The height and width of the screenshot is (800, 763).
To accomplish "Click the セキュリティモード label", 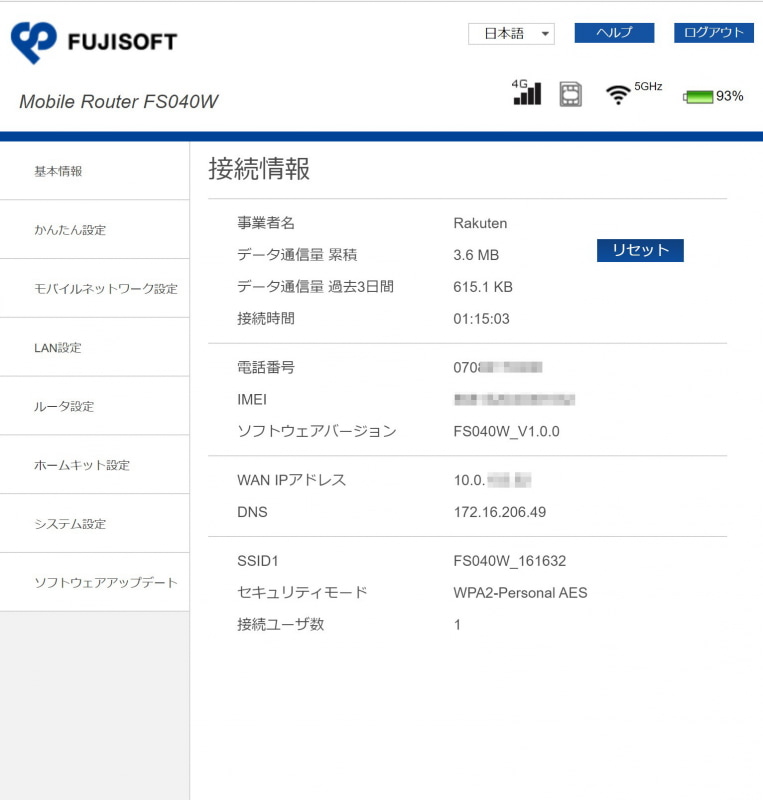I will pos(302,593).
